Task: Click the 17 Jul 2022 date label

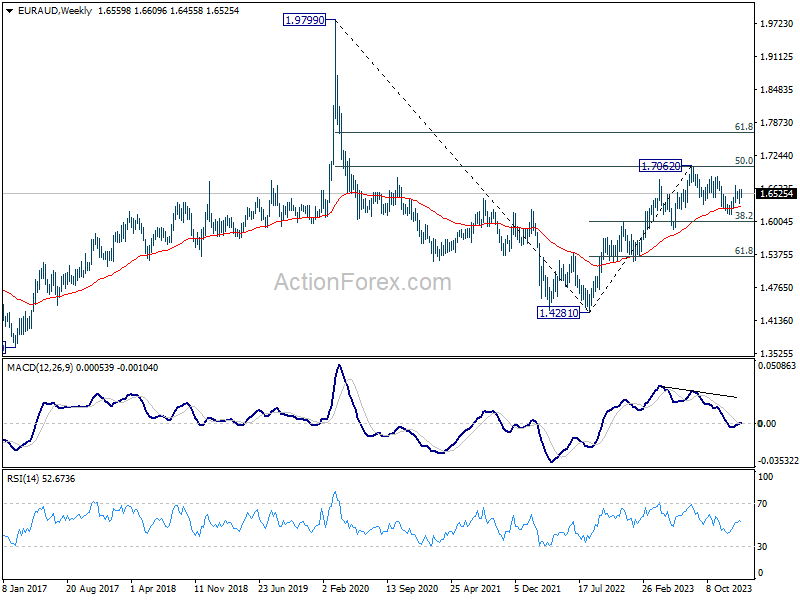Action: (602, 588)
